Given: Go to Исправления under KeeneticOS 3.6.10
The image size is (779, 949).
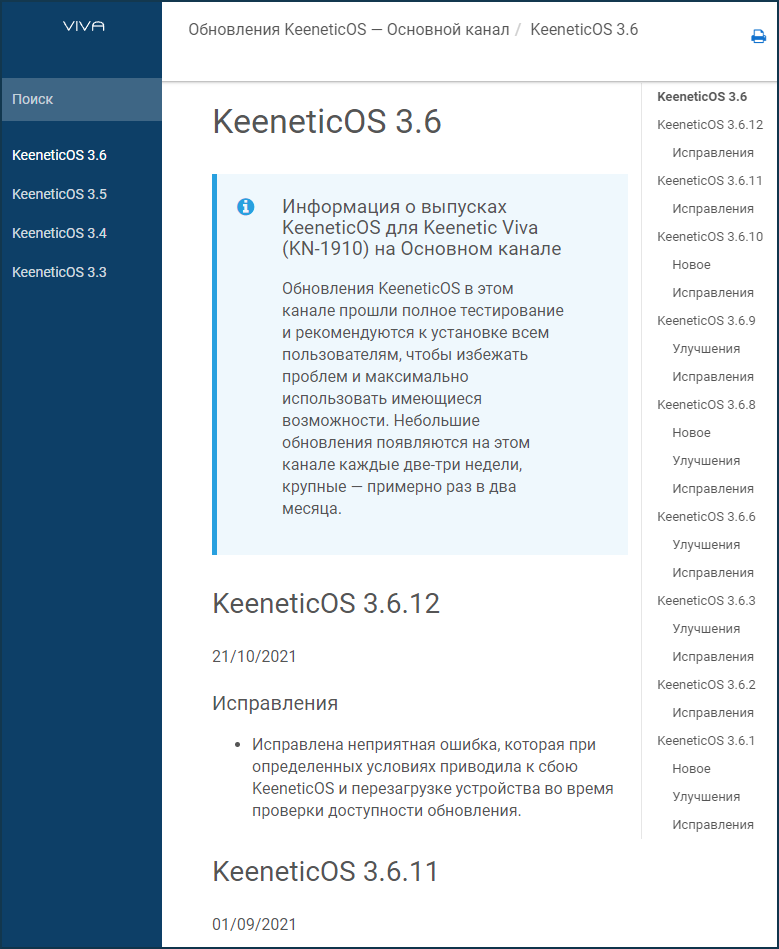Looking at the screenshot, I should point(713,293).
